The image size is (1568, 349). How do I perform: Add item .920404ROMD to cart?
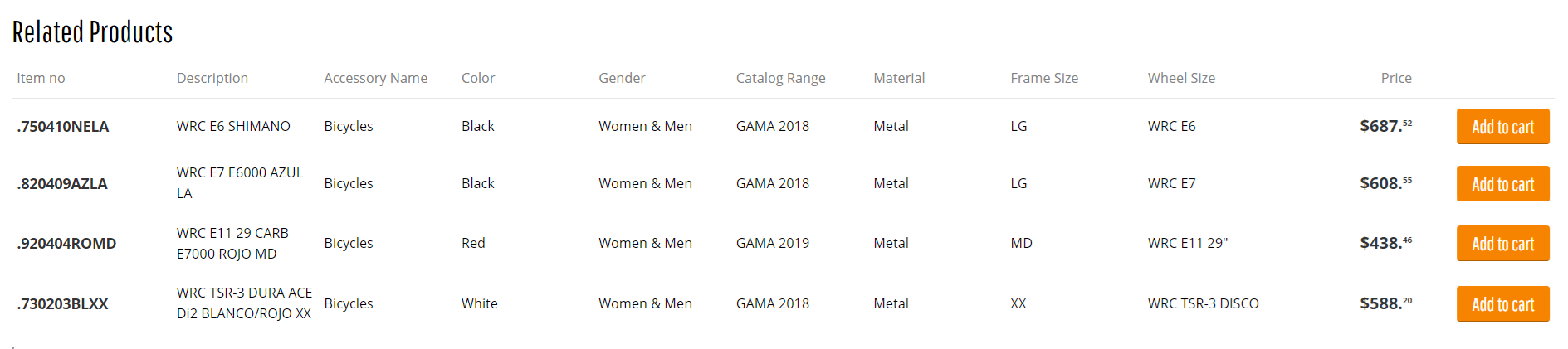(1502, 244)
